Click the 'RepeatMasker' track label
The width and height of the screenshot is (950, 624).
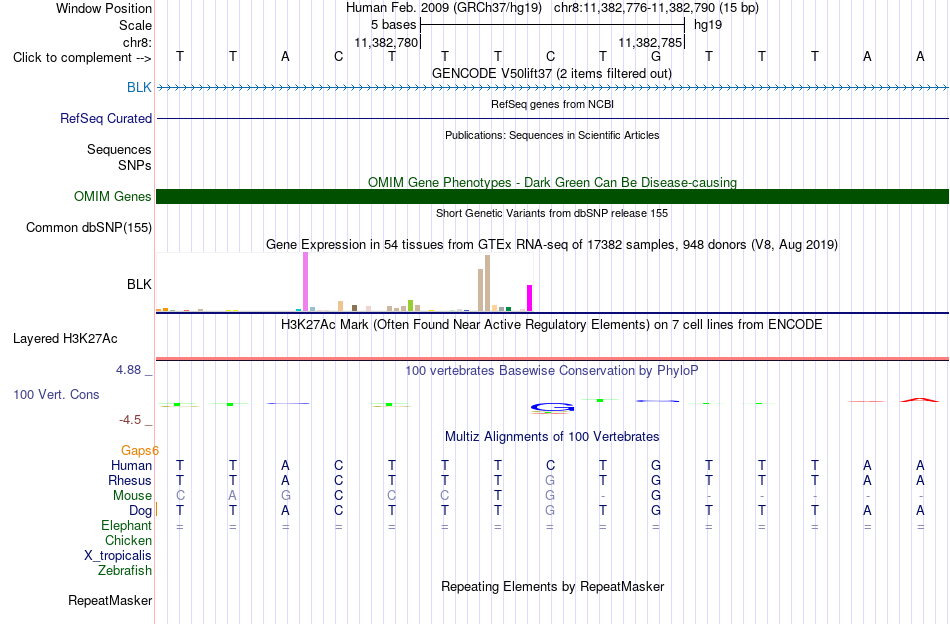[x=110, y=600]
